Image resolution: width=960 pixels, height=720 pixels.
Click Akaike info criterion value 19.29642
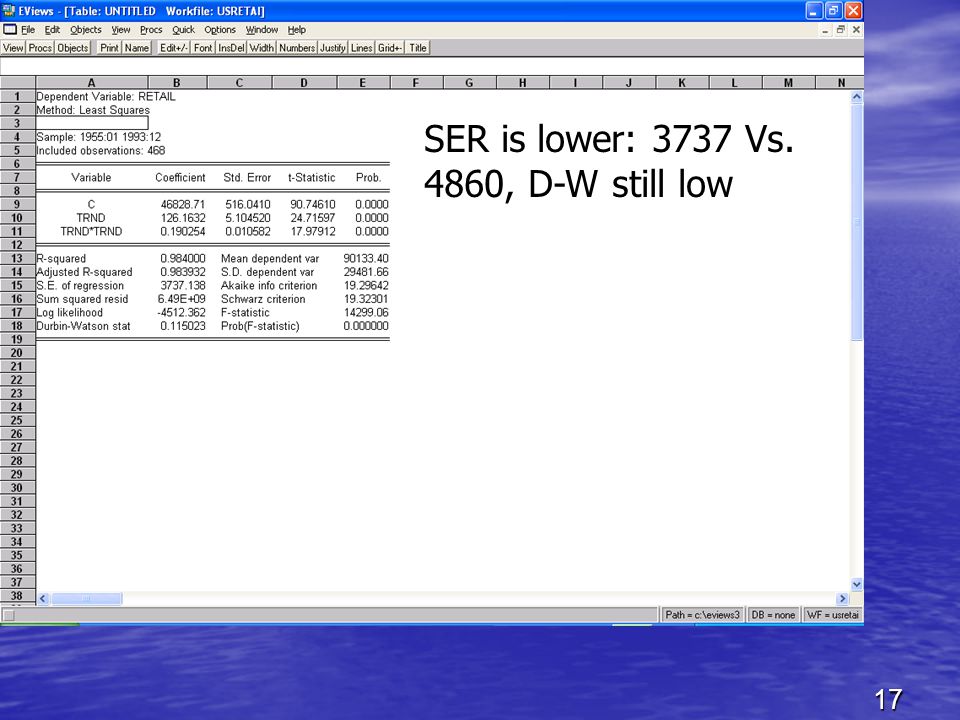click(366, 285)
